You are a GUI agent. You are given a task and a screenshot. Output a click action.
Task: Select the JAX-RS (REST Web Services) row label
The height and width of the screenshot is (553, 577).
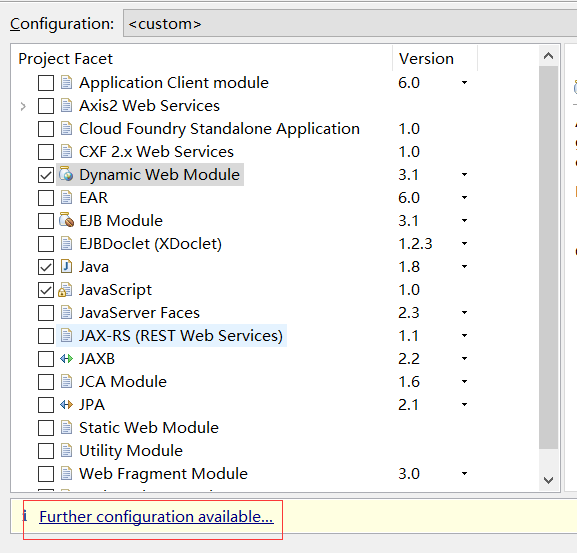click(181, 336)
